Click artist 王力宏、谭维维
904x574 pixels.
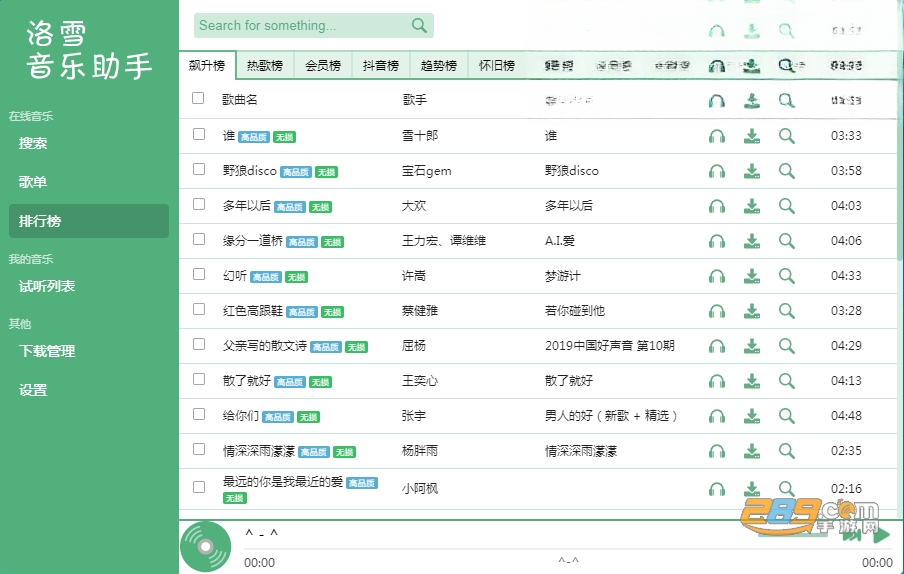click(x=444, y=241)
